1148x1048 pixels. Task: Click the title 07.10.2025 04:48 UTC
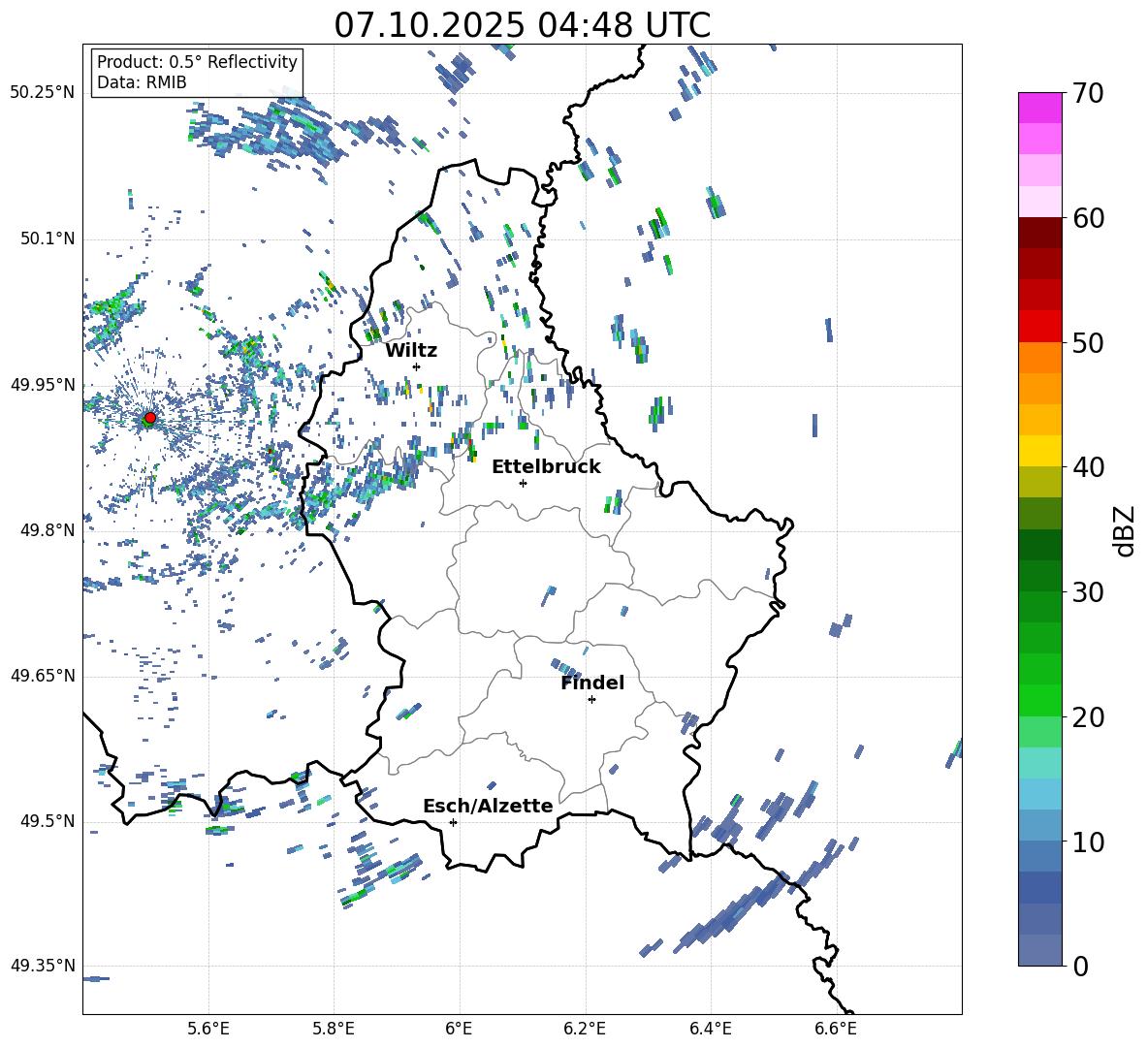click(522, 25)
